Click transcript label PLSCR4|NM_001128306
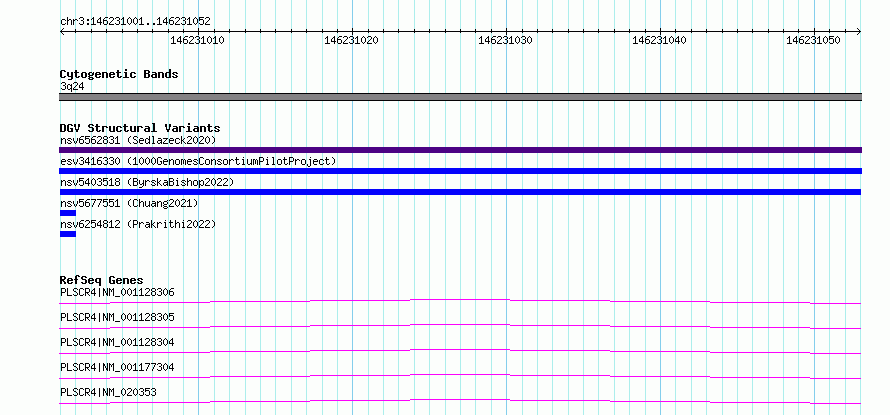The height and width of the screenshot is (415, 890). tap(117, 292)
